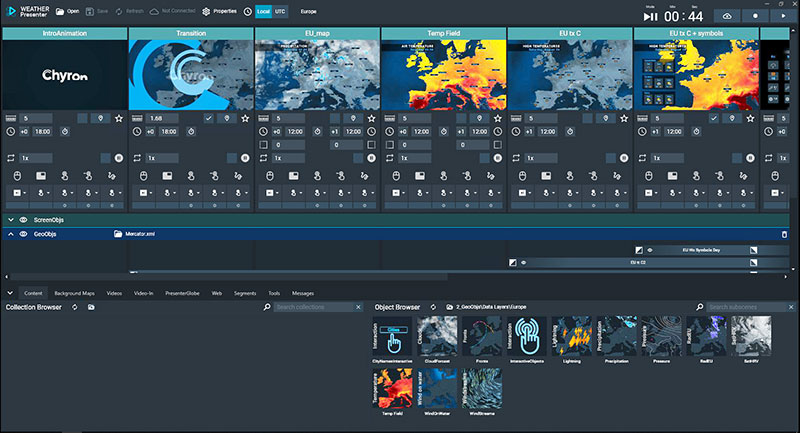Switch time mode to UTC
This screenshot has width=800, height=433.
click(x=280, y=12)
